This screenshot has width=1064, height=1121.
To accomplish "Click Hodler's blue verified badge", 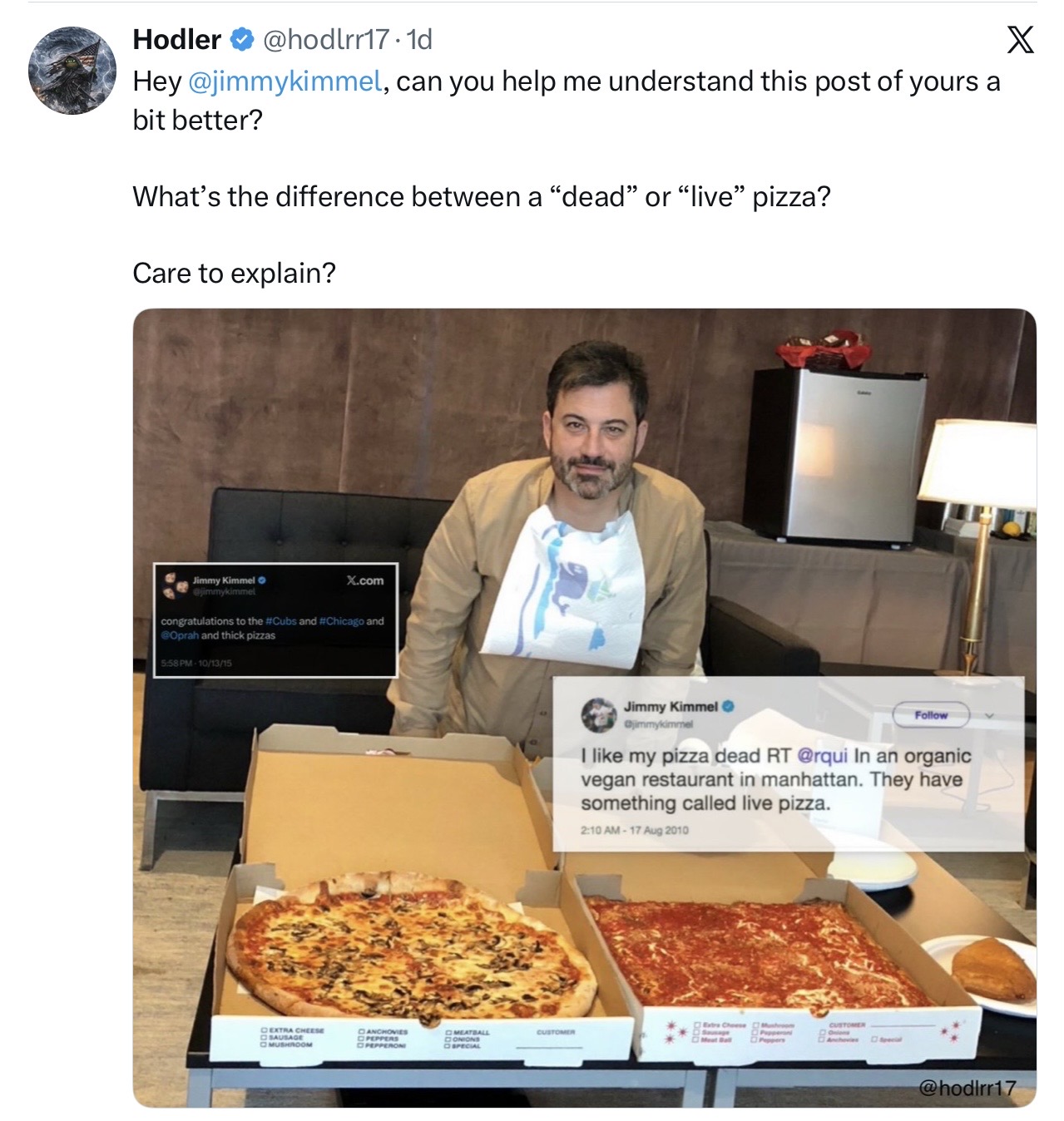I will coord(242,39).
